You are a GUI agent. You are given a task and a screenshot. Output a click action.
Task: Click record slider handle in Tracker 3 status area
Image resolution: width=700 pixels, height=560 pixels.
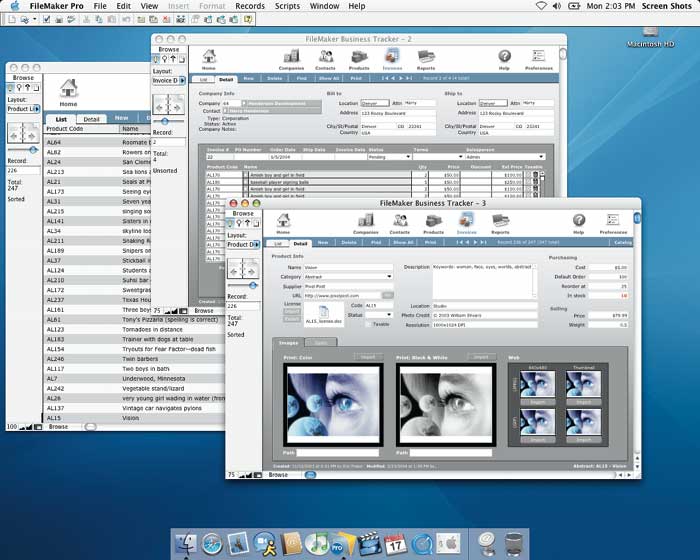253,285
